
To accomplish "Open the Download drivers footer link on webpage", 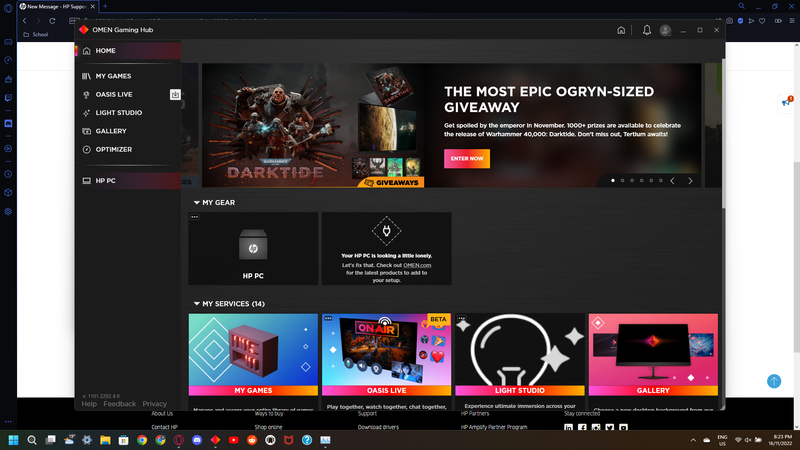I will [378, 427].
